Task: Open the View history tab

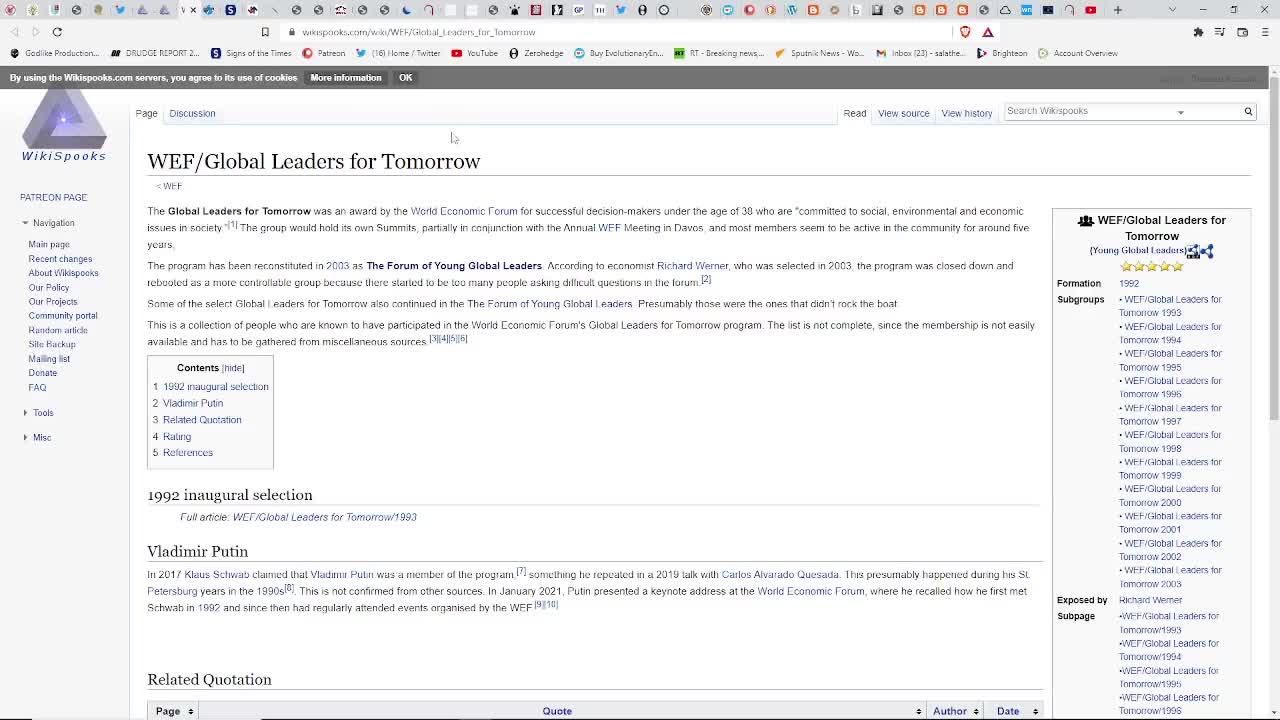Action: coord(967,113)
